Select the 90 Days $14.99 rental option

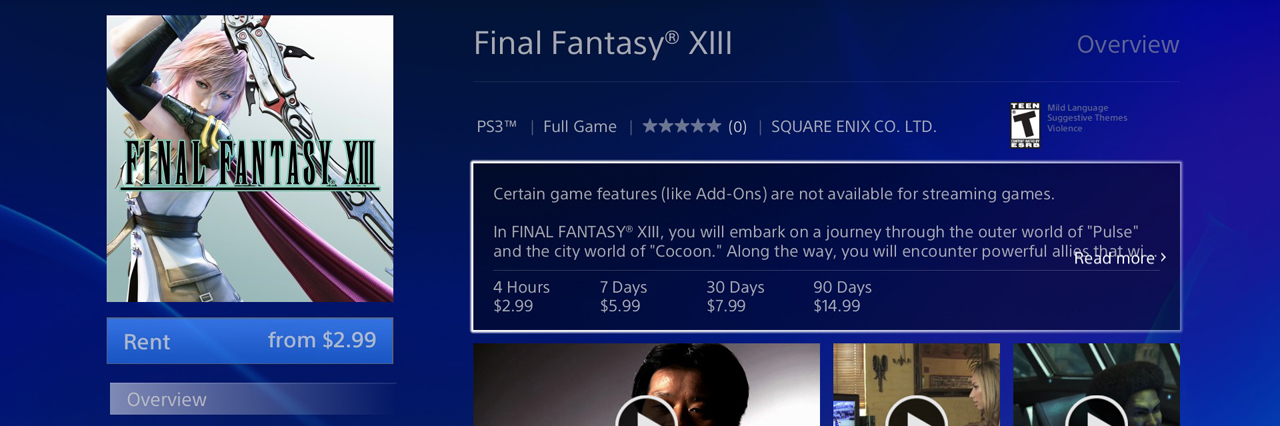coord(842,296)
